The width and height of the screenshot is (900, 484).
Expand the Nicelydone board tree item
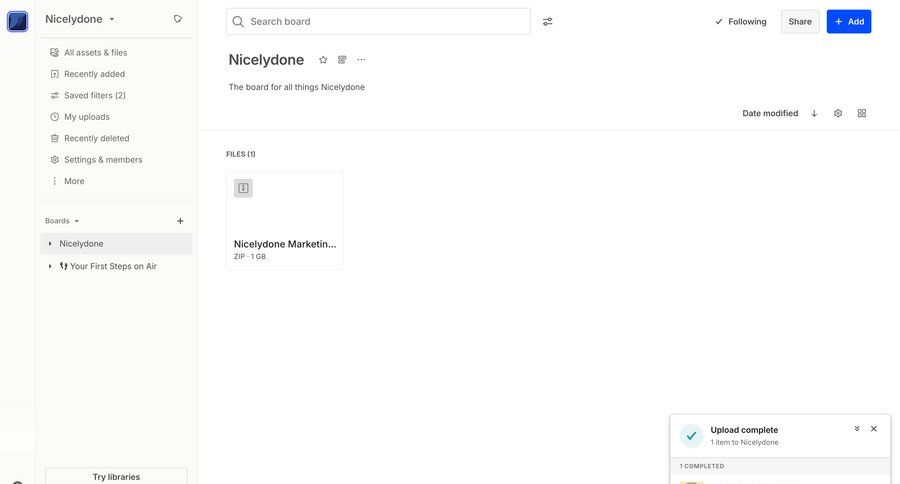pos(50,243)
